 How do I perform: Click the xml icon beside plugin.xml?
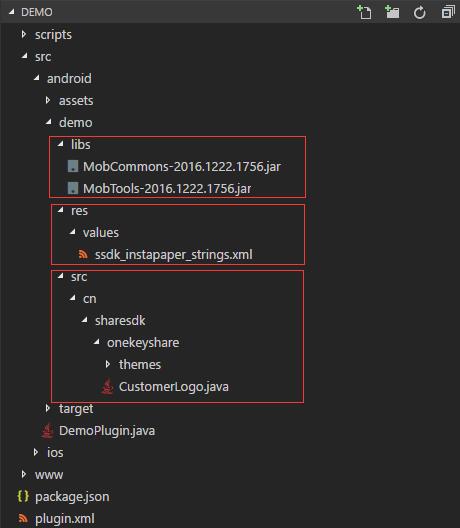click(x=23, y=518)
